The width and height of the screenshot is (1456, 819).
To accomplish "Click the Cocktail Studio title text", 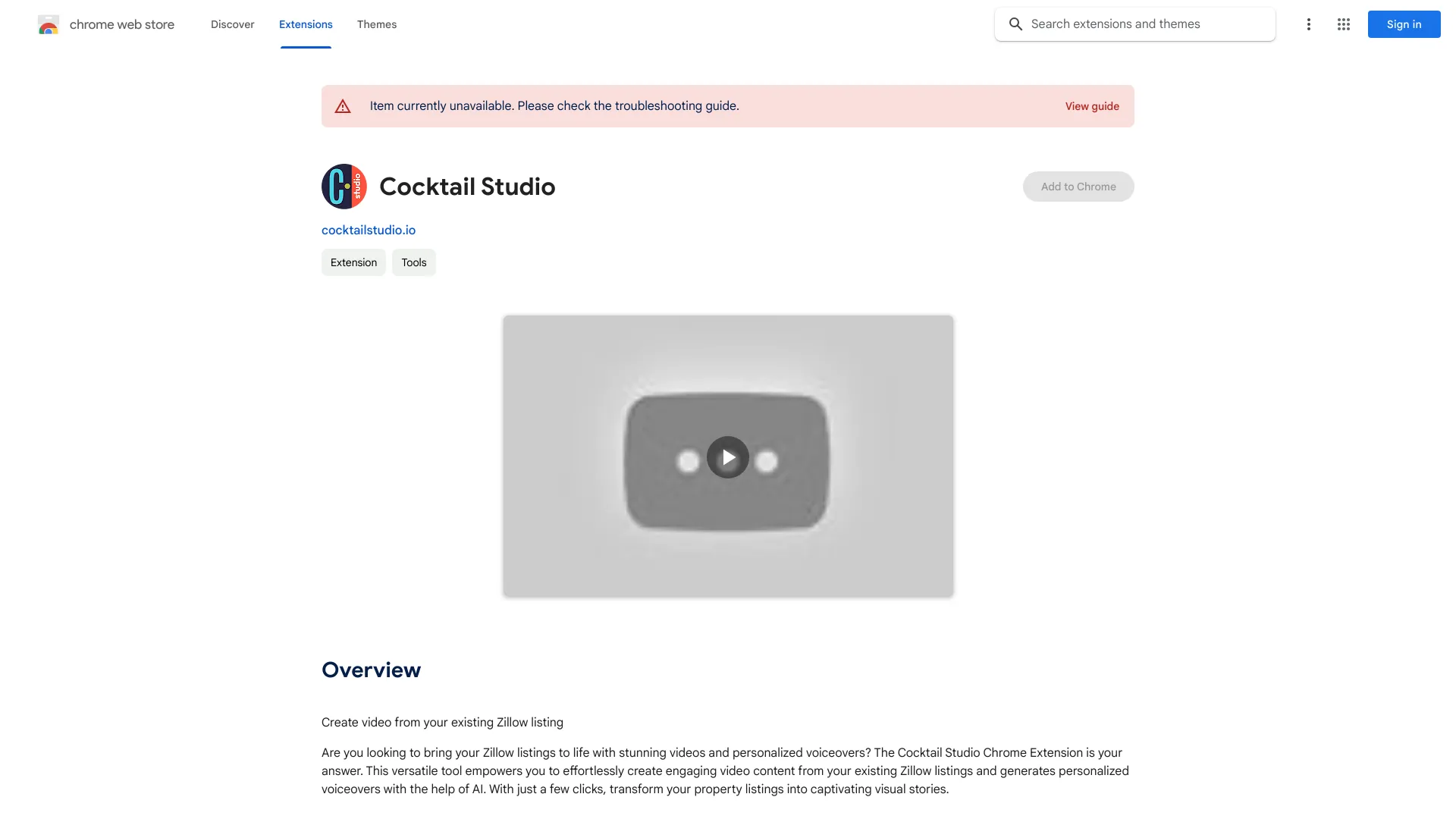I will tap(466, 186).
